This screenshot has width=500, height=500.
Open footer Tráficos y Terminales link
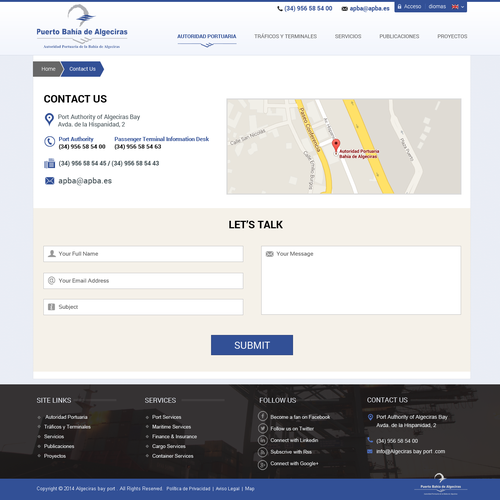click(x=67, y=427)
